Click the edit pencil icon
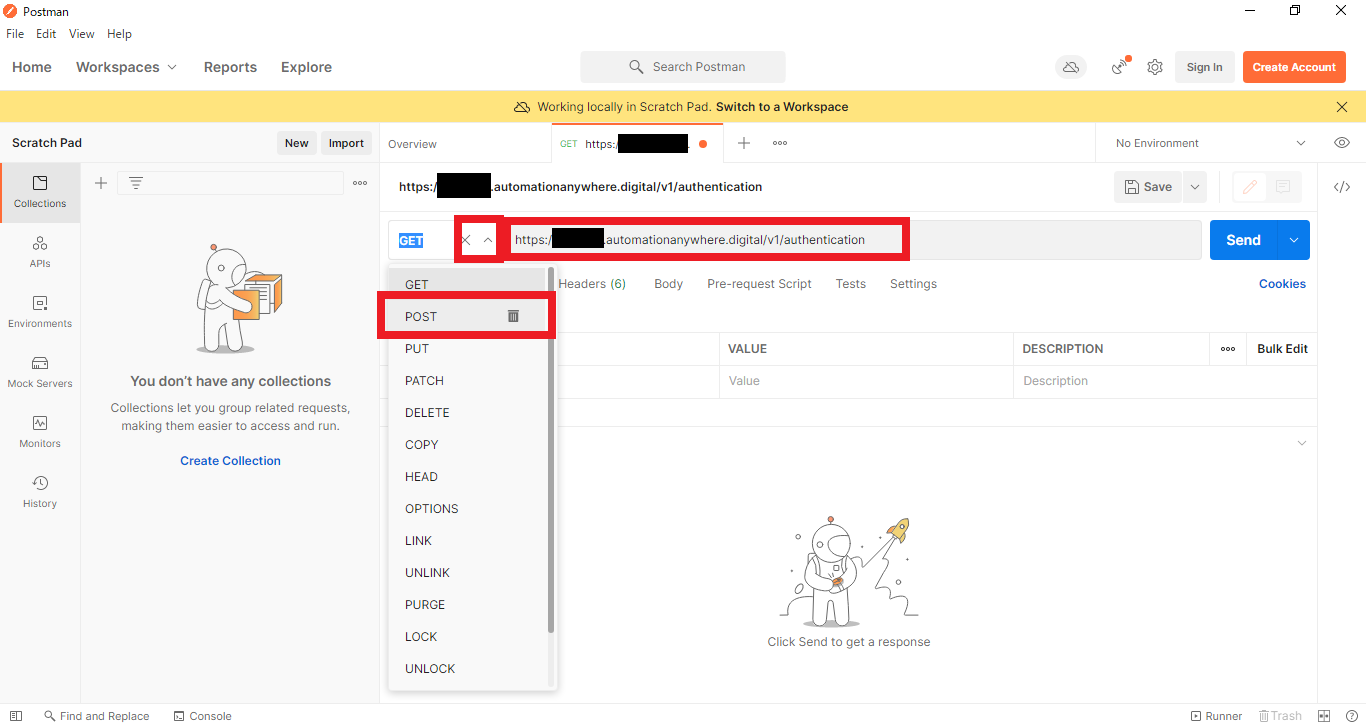 [1249, 187]
